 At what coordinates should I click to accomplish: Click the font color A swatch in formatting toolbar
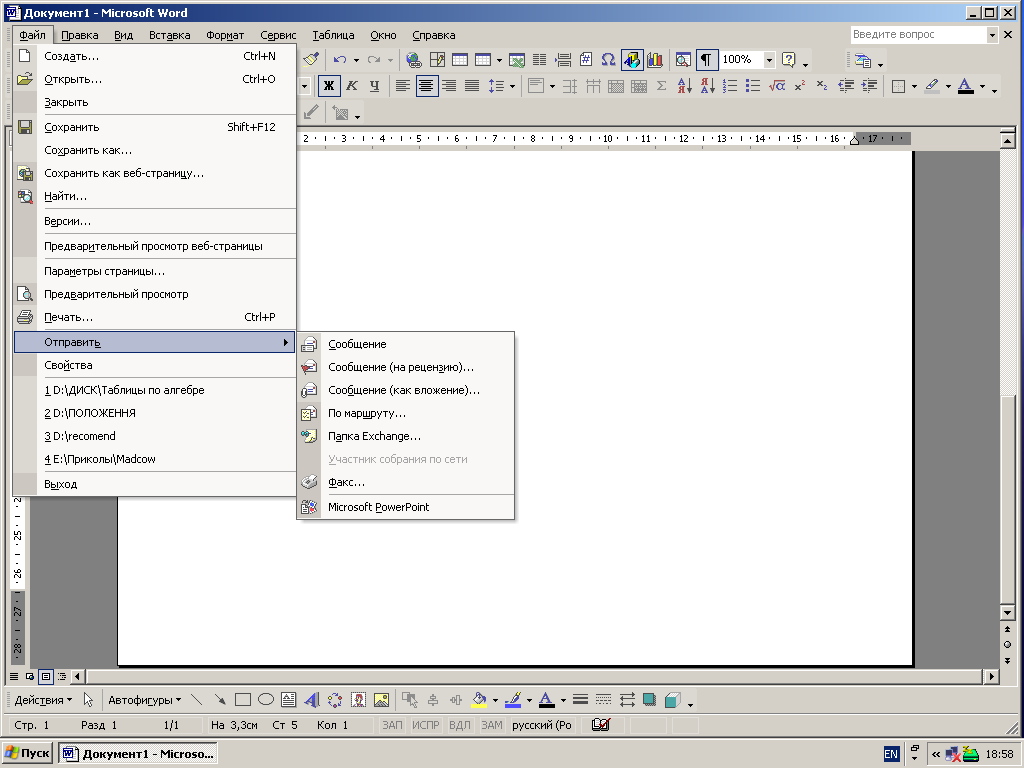pyautogui.click(x=966, y=86)
